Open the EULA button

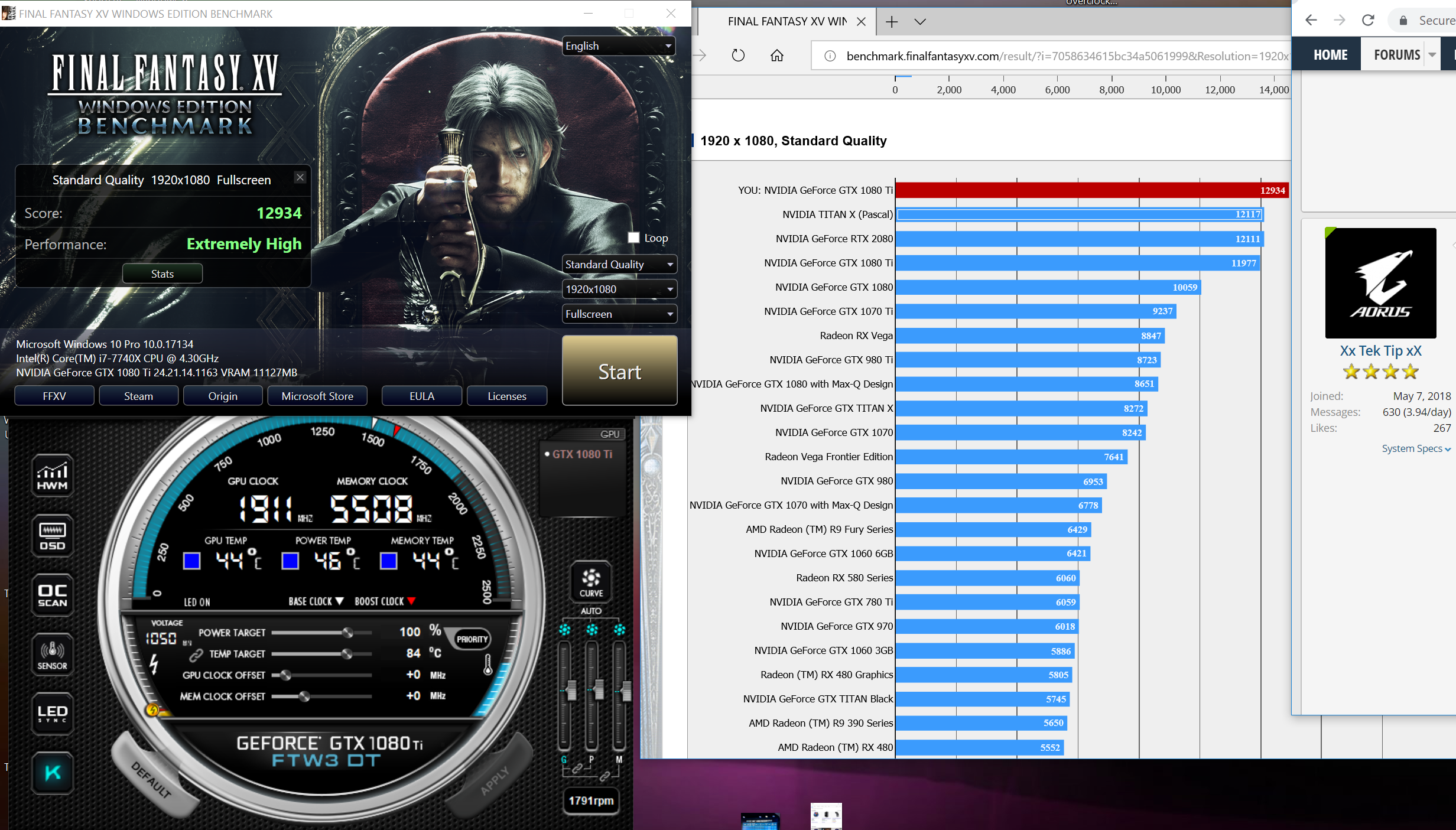tap(422, 396)
